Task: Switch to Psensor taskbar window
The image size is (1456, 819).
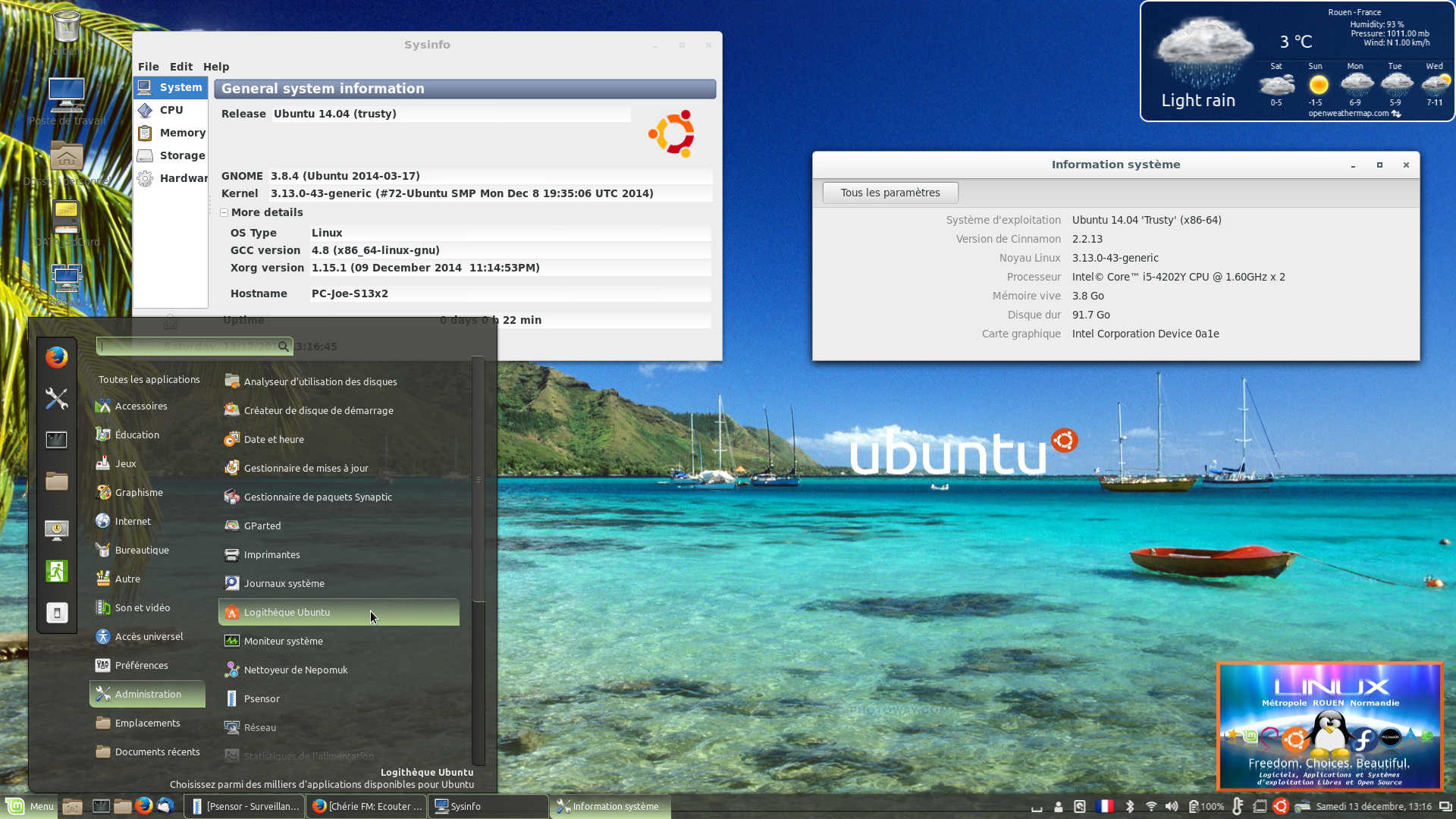Action: pos(244,806)
